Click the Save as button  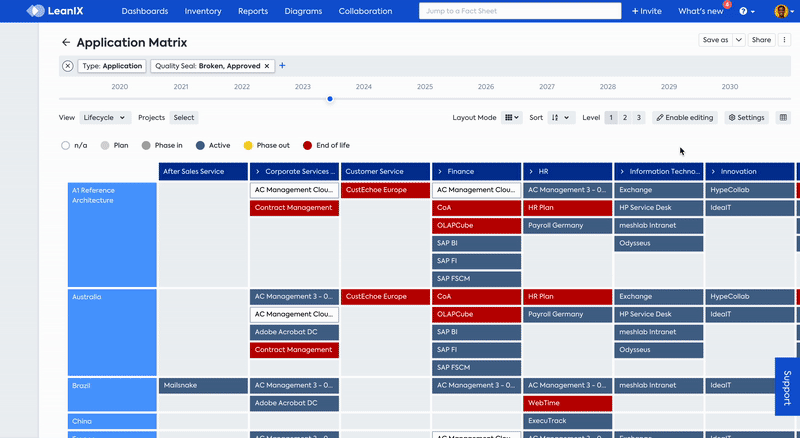715,40
